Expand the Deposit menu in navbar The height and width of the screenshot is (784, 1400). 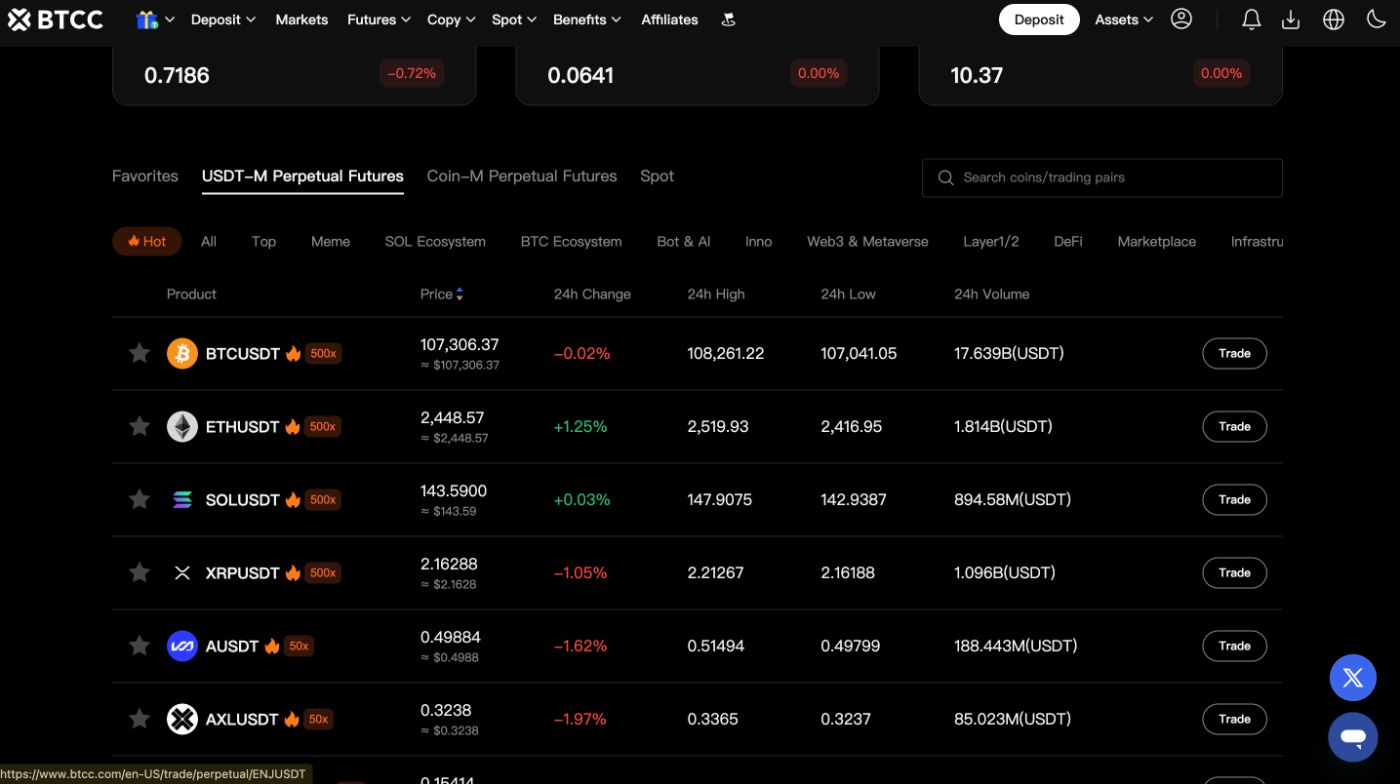point(223,19)
